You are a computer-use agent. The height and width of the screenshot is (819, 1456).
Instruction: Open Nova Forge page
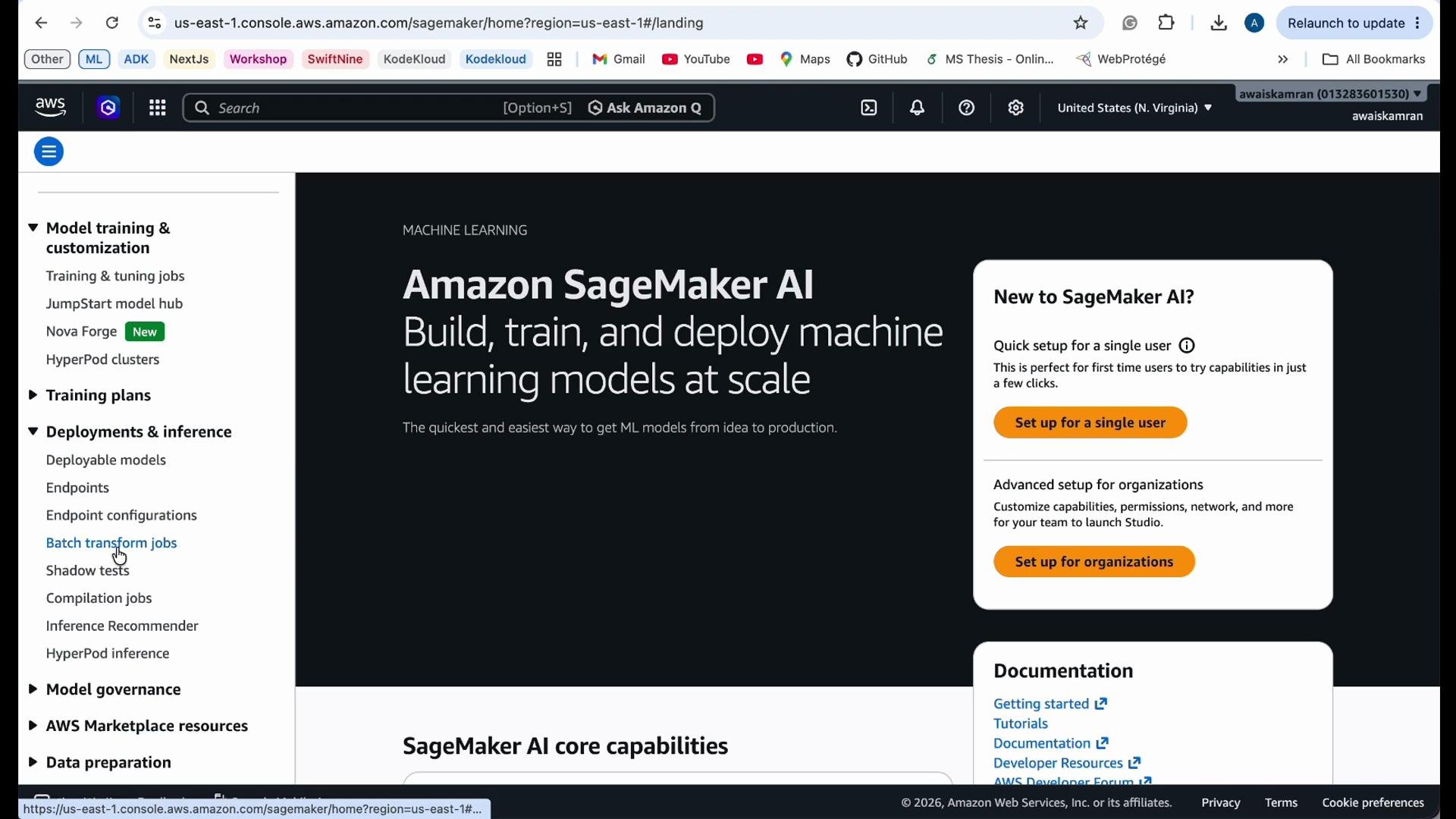click(81, 332)
